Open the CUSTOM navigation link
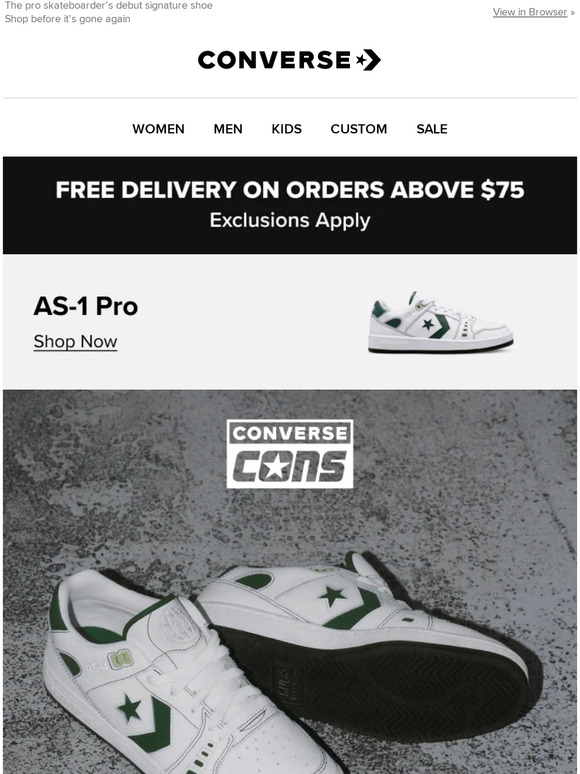The width and height of the screenshot is (580, 774). (359, 129)
